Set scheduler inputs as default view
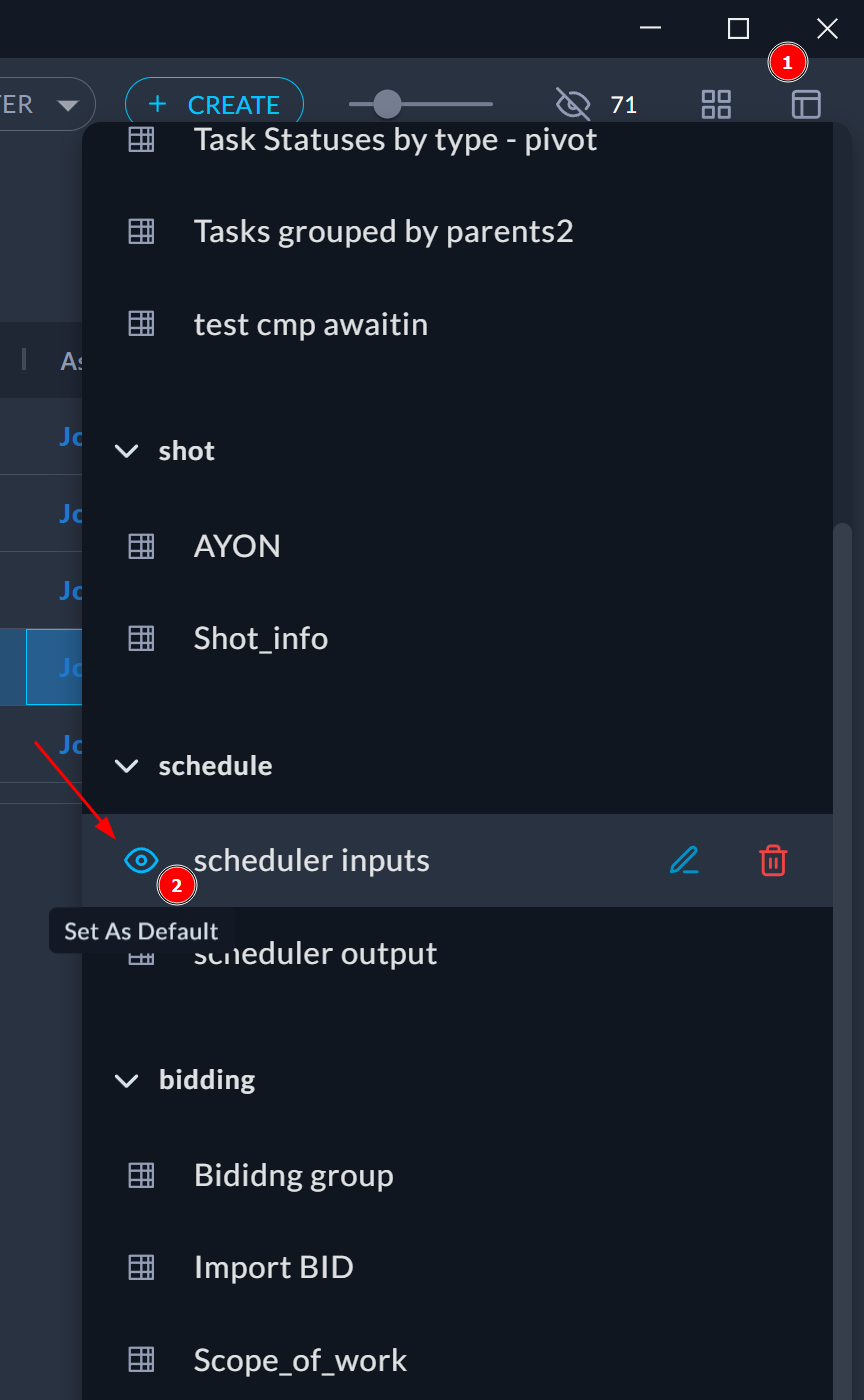Image resolution: width=864 pixels, height=1400 pixels. pyautogui.click(x=142, y=860)
